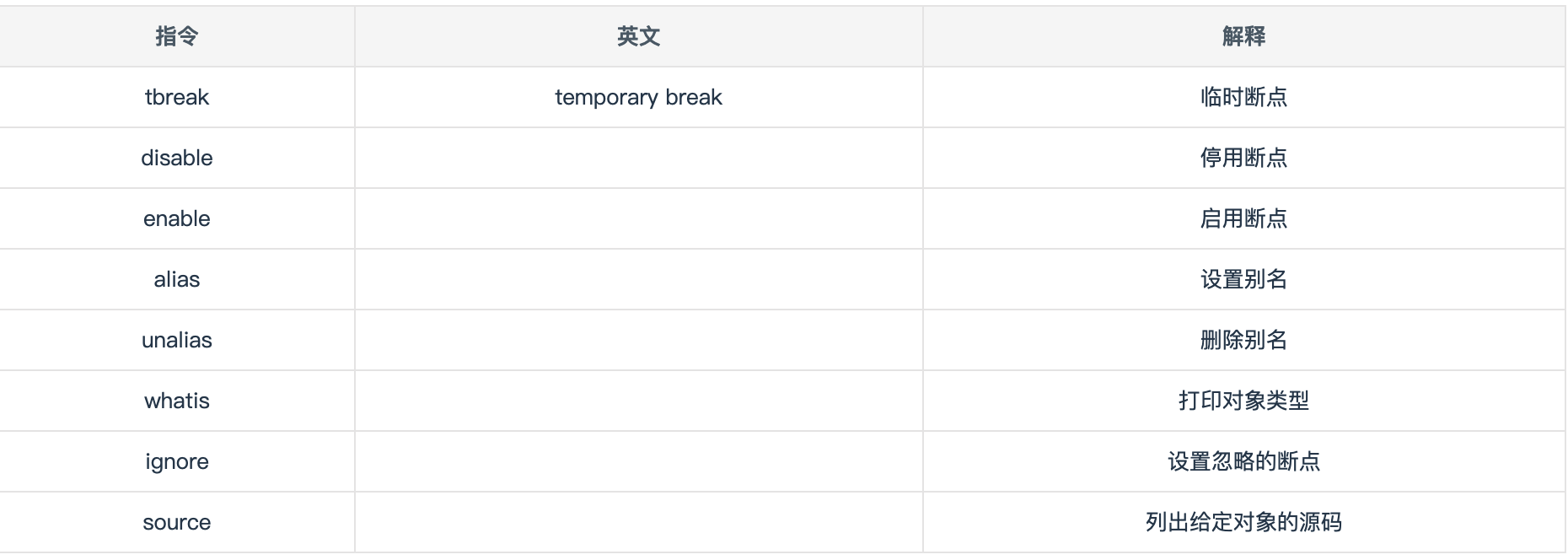Image resolution: width=1568 pixels, height=560 pixels.
Task: Select the 打印对象类型 explanation text
Action: click(1243, 401)
